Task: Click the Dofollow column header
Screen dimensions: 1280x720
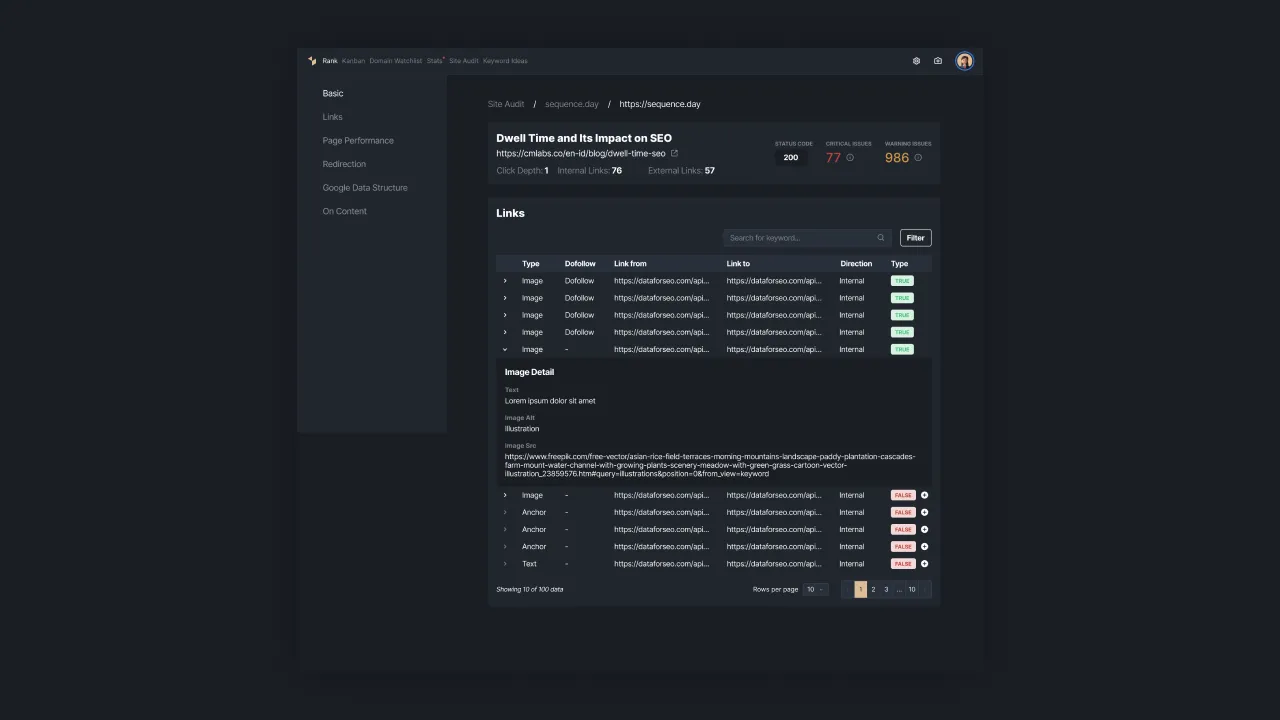Action: [x=580, y=264]
